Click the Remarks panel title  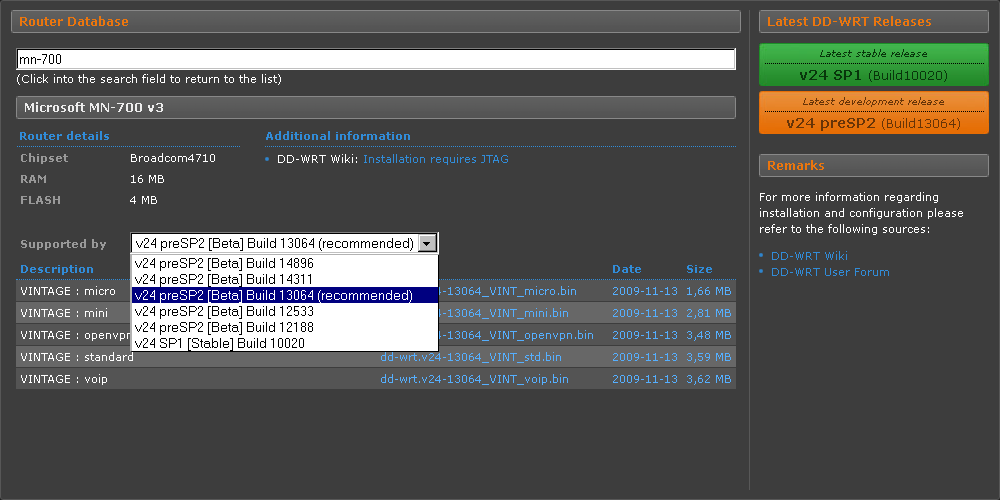click(x=795, y=165)
